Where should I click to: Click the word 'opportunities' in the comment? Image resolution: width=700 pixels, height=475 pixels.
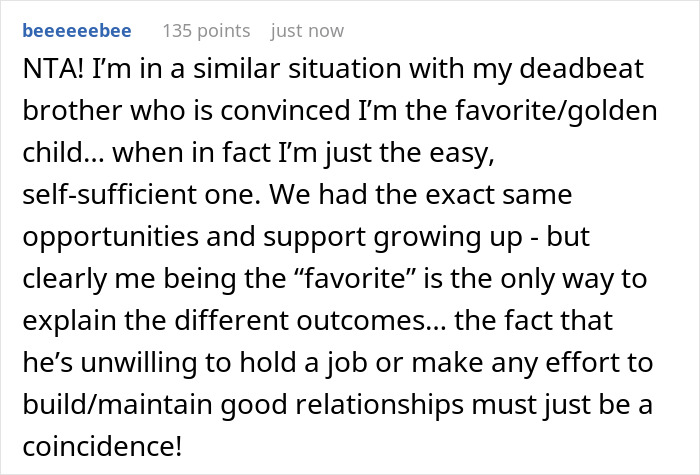[x=110, y=237]
